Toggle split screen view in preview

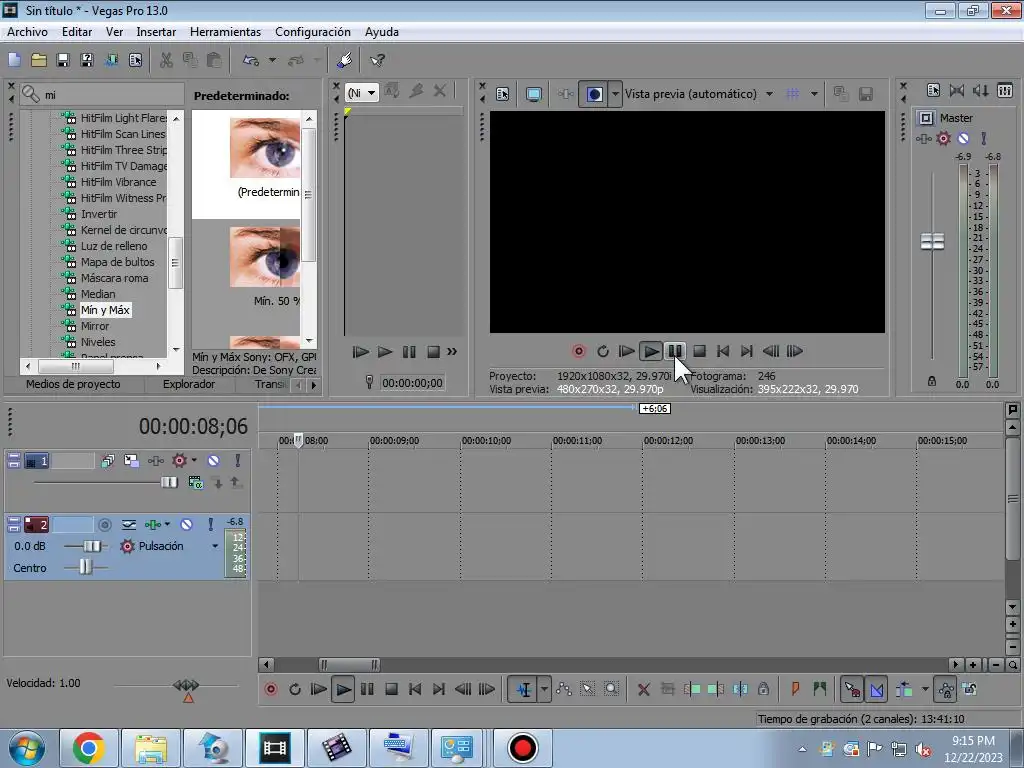tap(594, 94)
